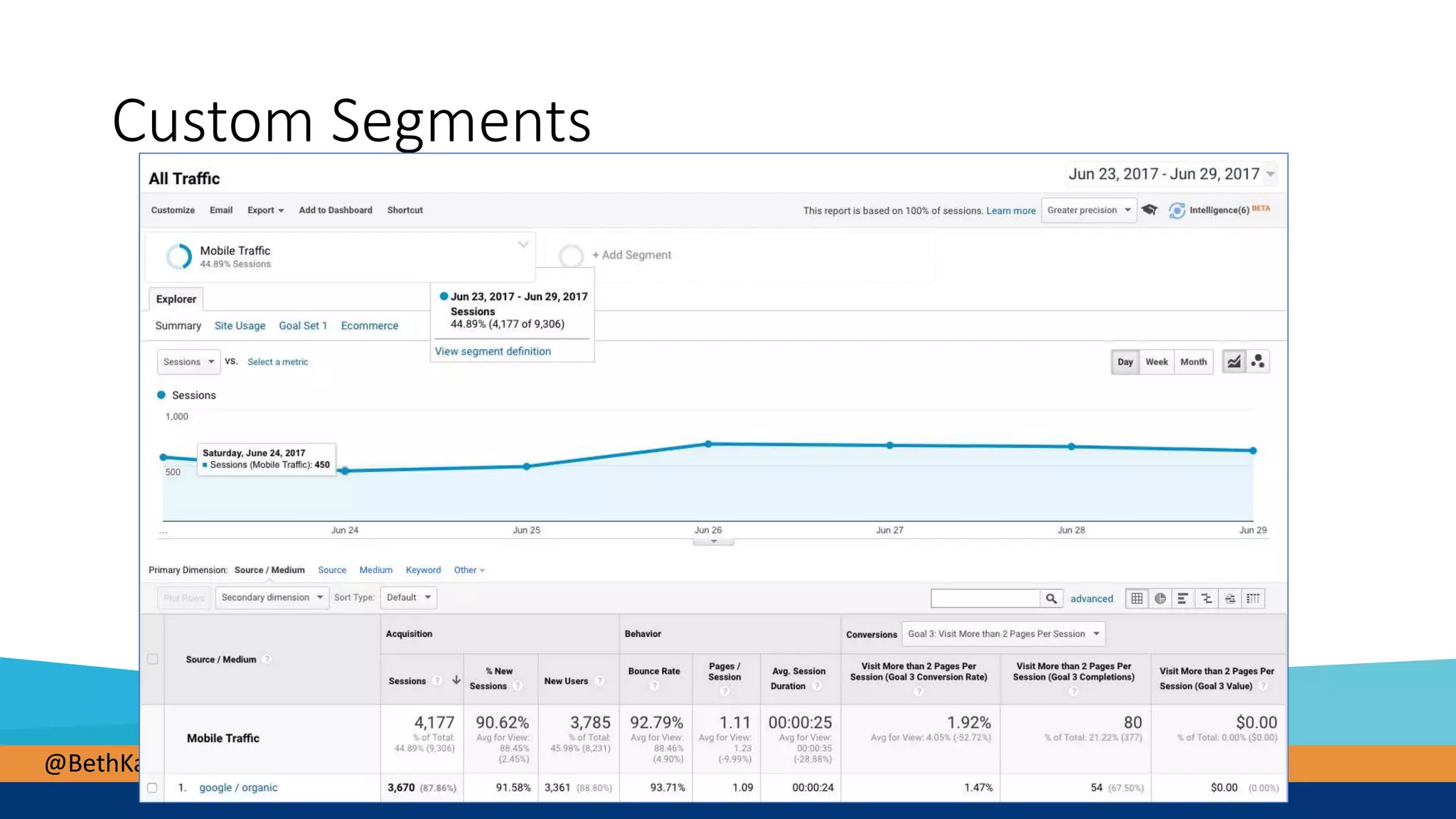Screen dimensions: 1456x819
Task: Switch to motion chart view
Action: [1258, 362]
